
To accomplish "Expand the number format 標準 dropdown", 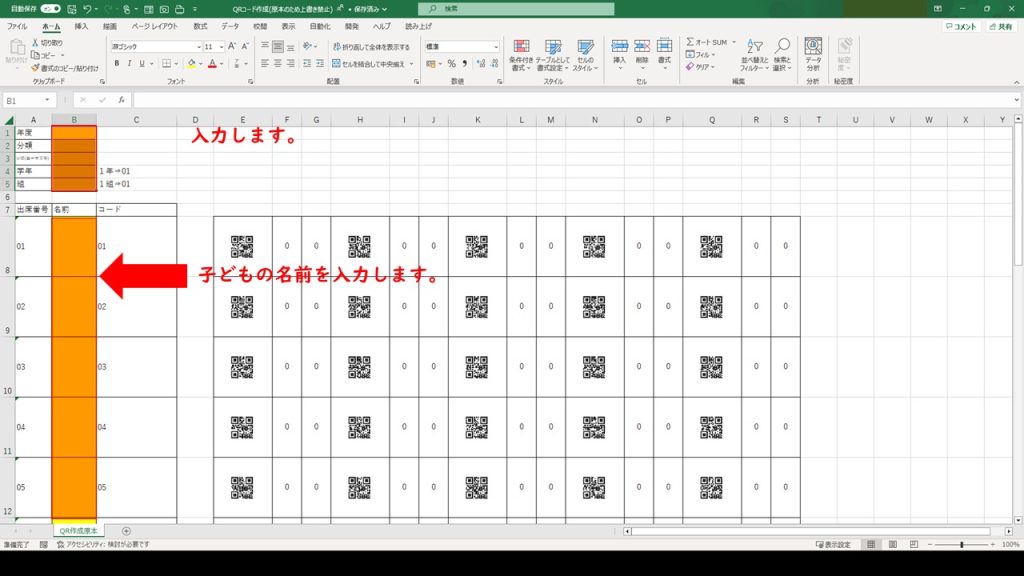I will click(495, 47).
